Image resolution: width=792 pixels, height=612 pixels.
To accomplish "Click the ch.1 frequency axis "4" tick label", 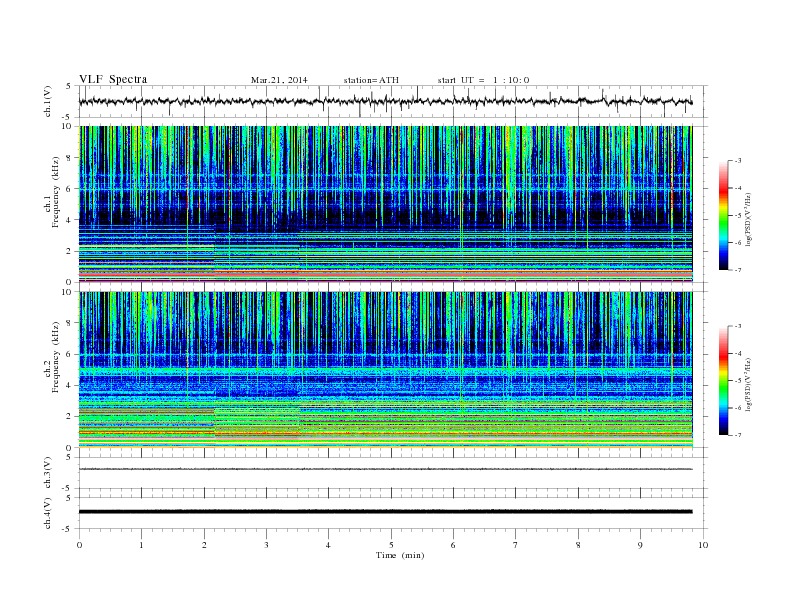I will click(69, 220).
